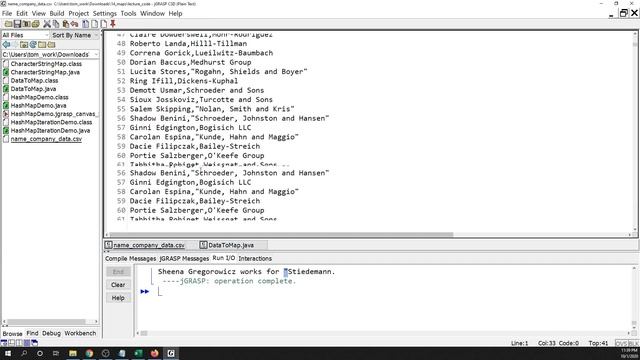This screenshot has height=360, width=640.
Task: Open the Tools menu
Action: tap(128, 13)
